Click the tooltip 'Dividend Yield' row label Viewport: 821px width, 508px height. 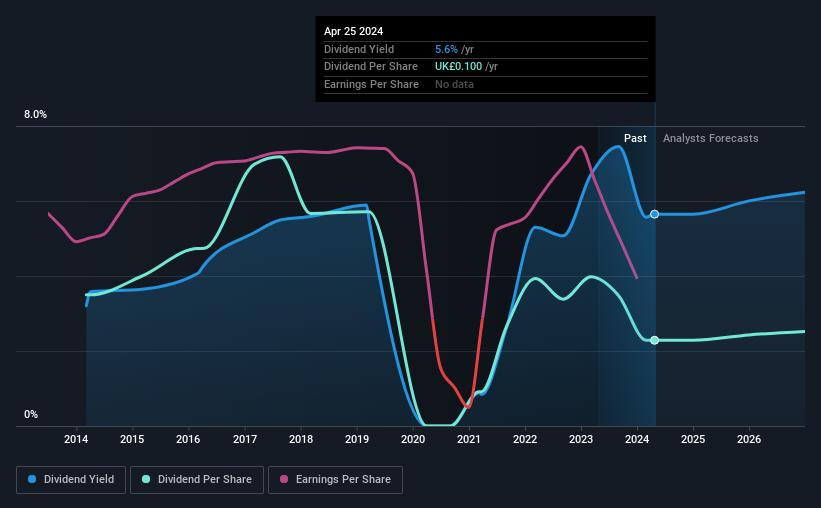359,49
